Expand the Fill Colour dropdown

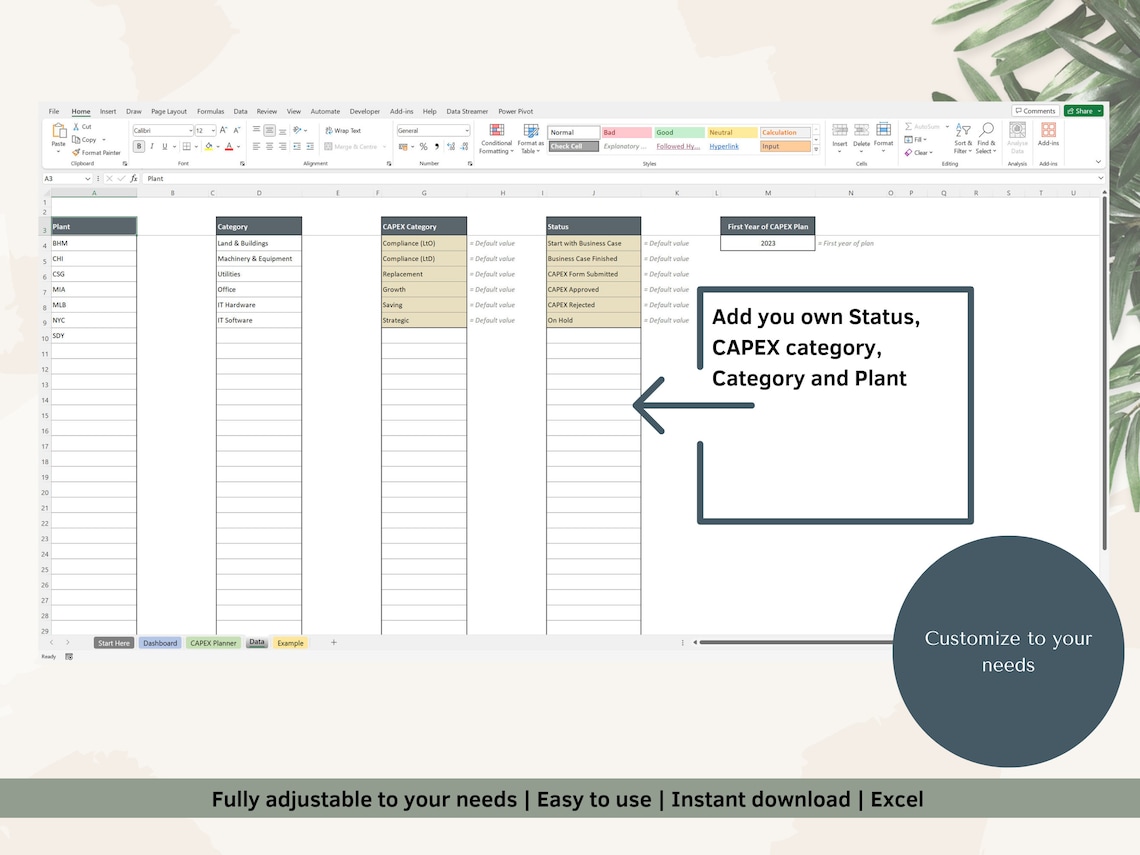tap(218, 145)
